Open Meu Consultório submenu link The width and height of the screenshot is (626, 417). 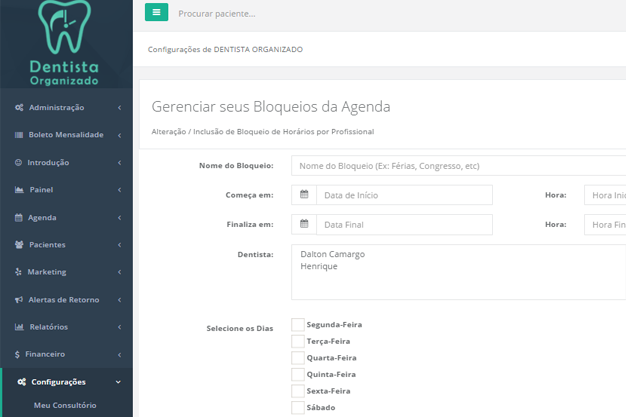(65, 405)
